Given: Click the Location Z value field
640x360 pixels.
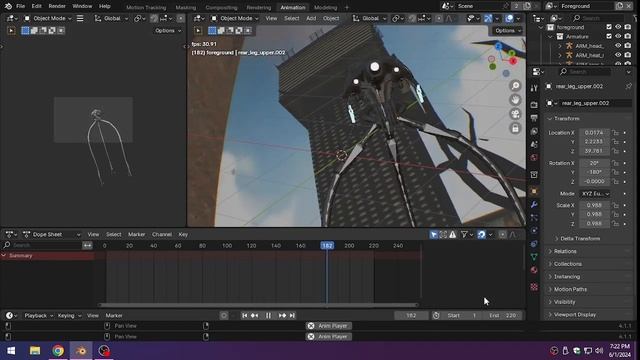Looking at the screenshot, I should coord(594,151).
